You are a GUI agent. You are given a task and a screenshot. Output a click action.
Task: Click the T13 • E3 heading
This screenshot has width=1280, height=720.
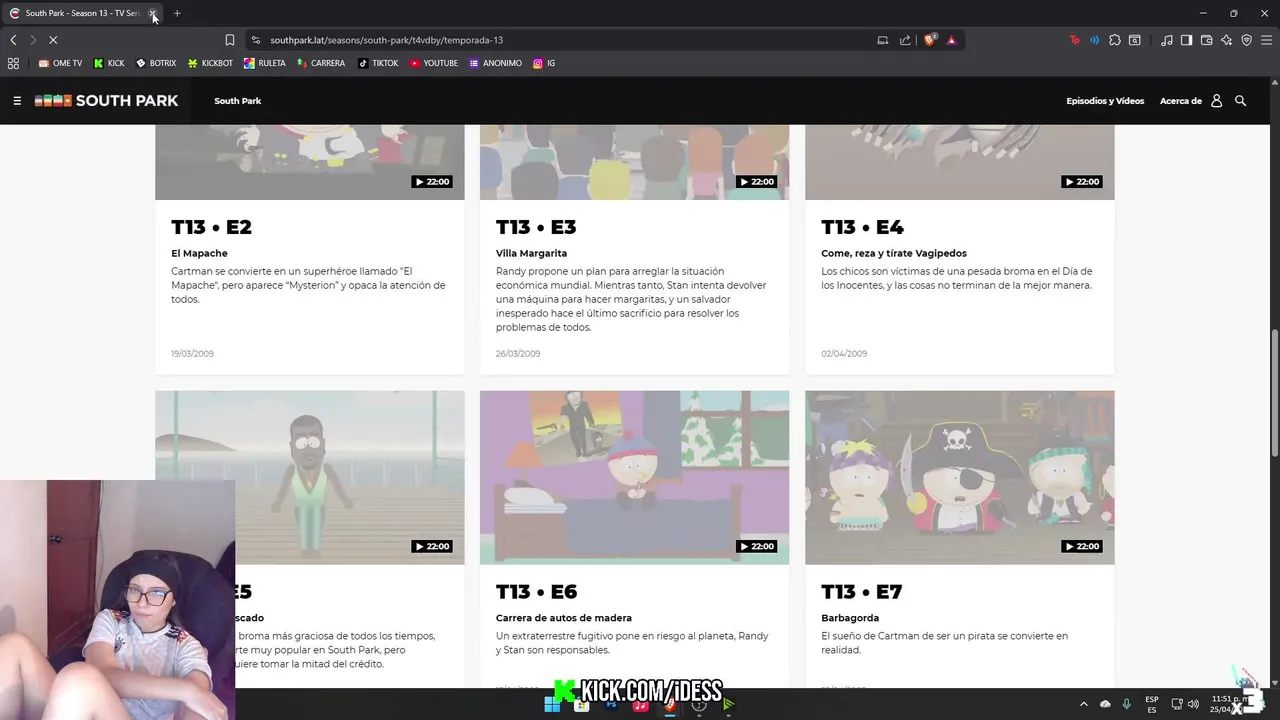536,227
